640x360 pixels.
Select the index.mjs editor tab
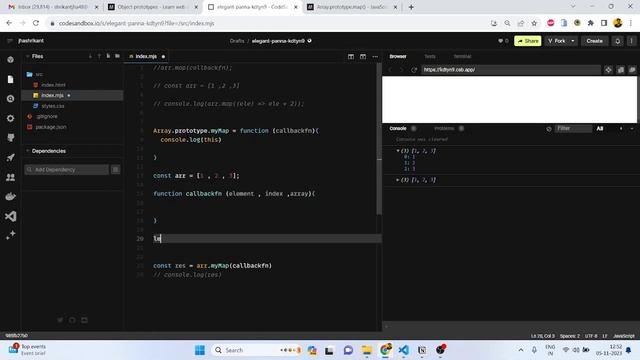(x=146, y=56)
